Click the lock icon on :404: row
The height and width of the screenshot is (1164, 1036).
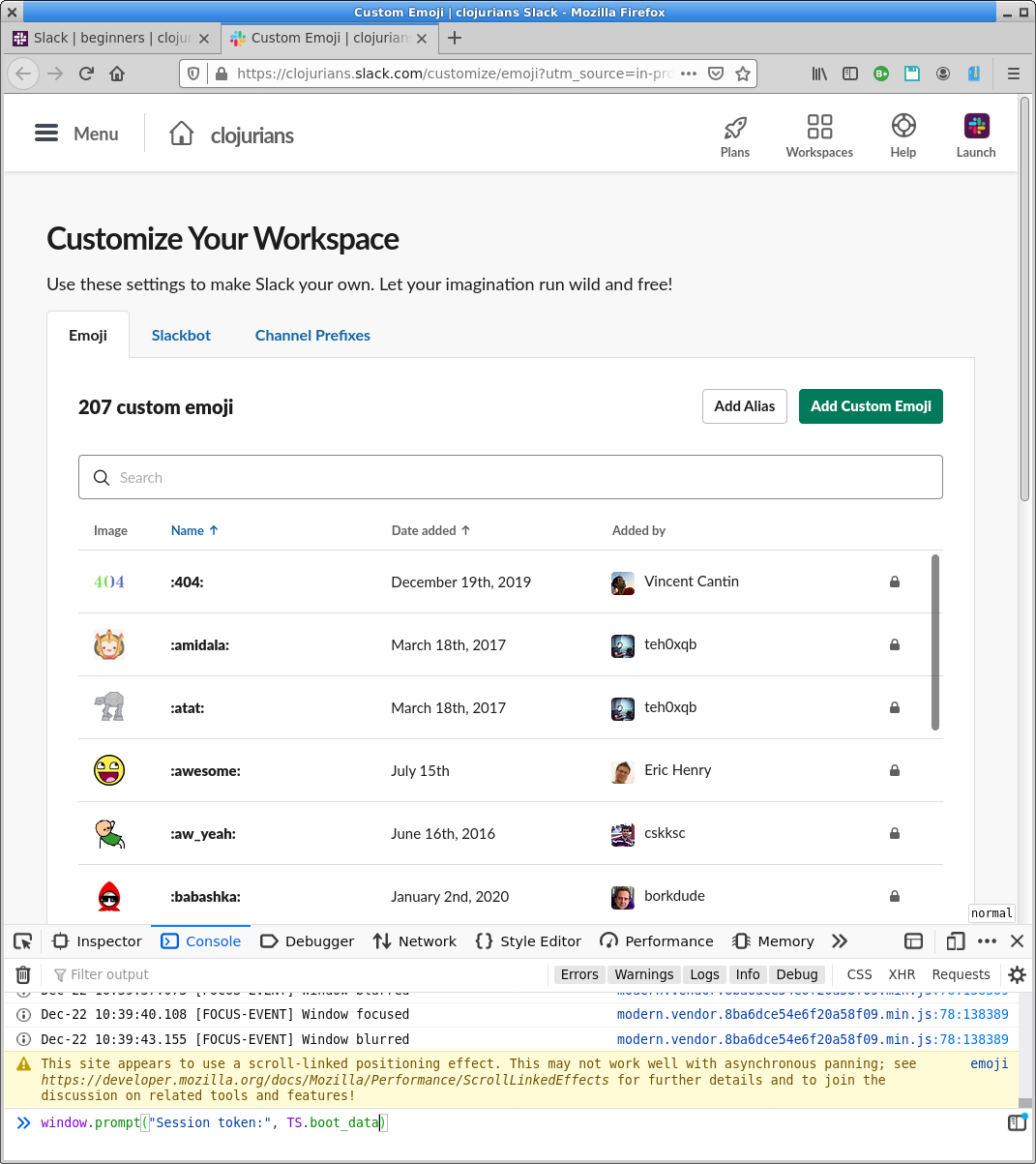tap(895, 582)
